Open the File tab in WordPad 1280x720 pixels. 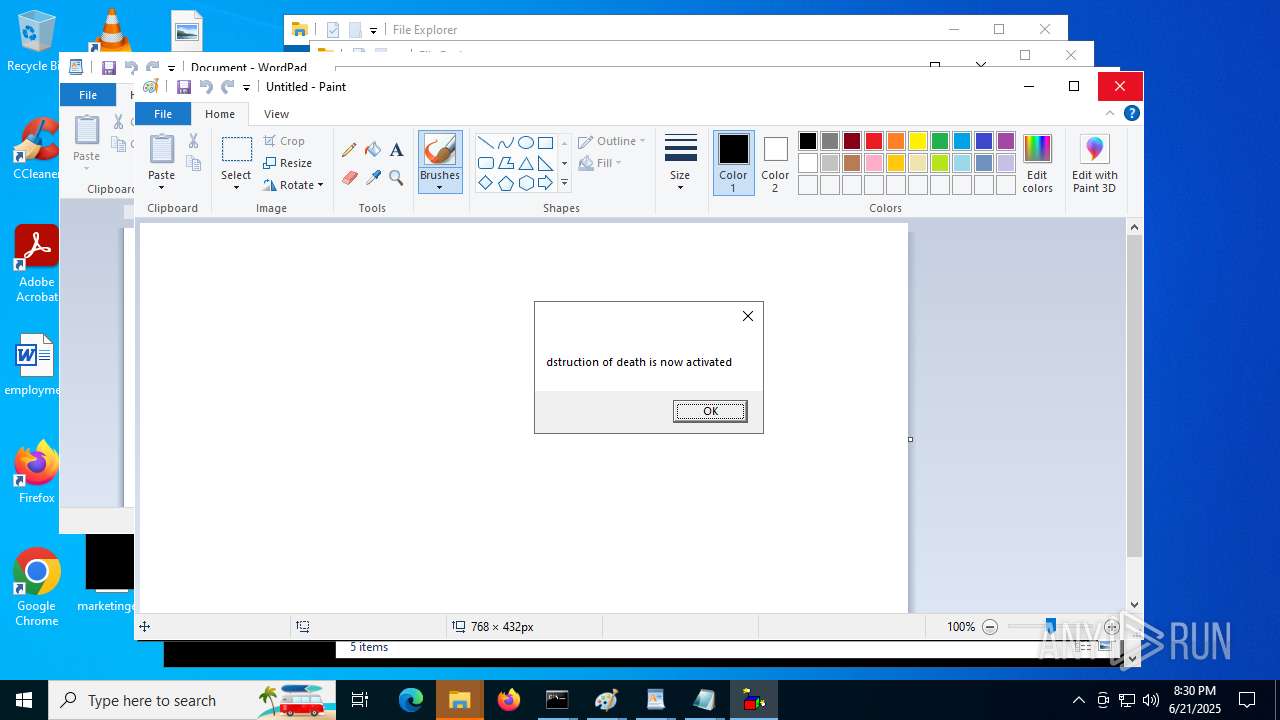tap(88, 95)
